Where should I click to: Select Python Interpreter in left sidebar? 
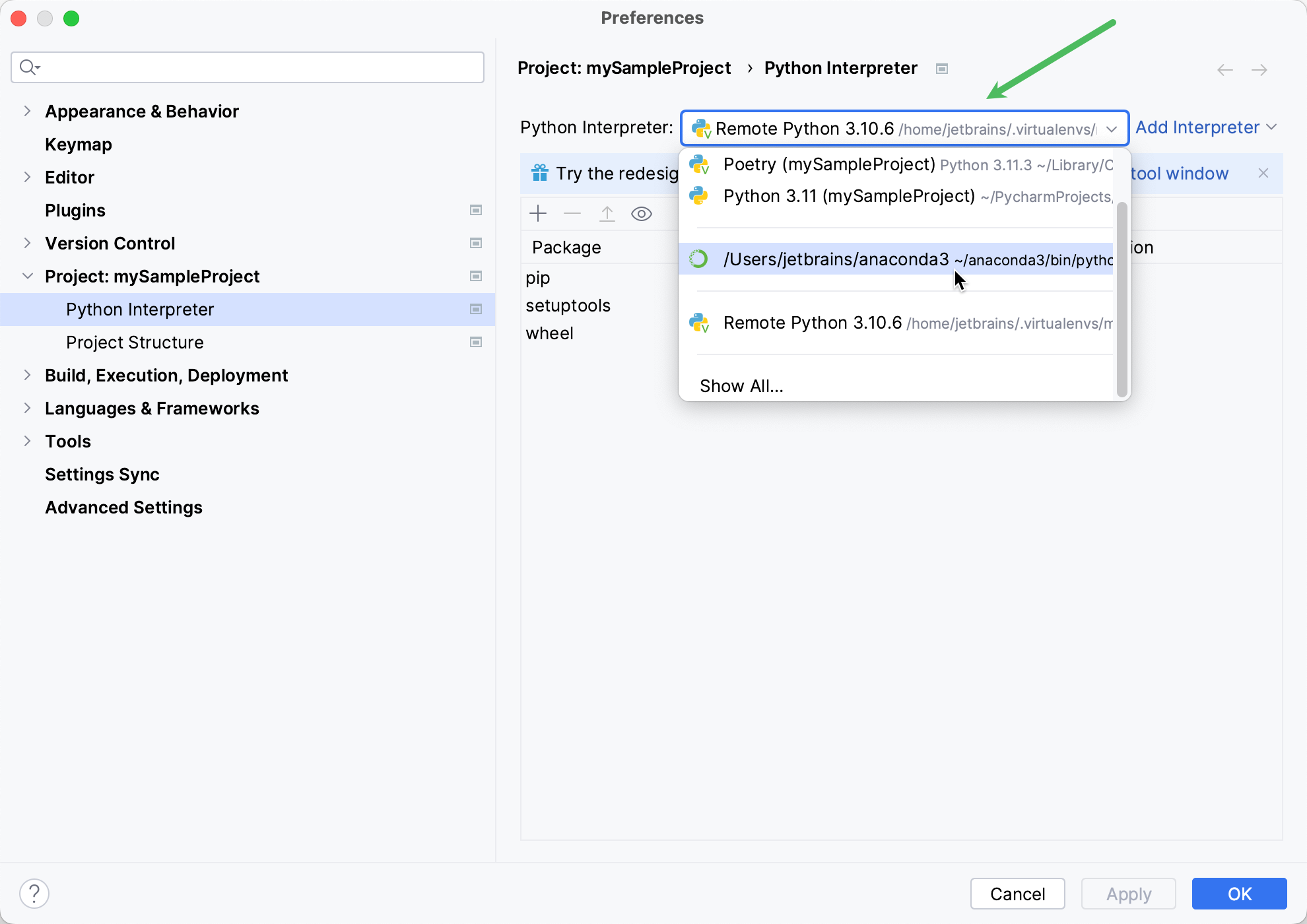point(140,309)
